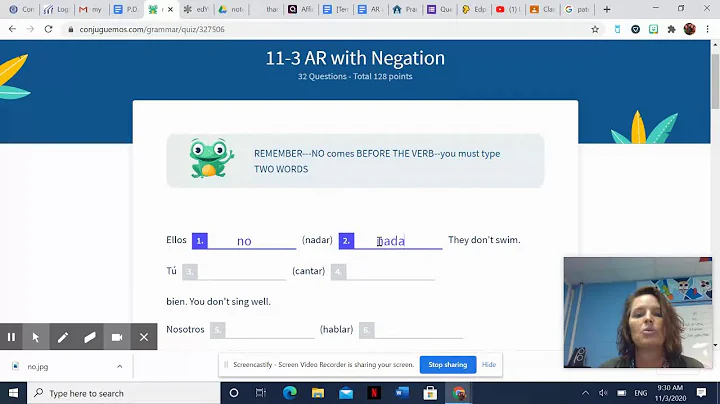Open Netflix from the taskbar
The width and height of the screenshot is (720, 404).
tap(374, 393)
